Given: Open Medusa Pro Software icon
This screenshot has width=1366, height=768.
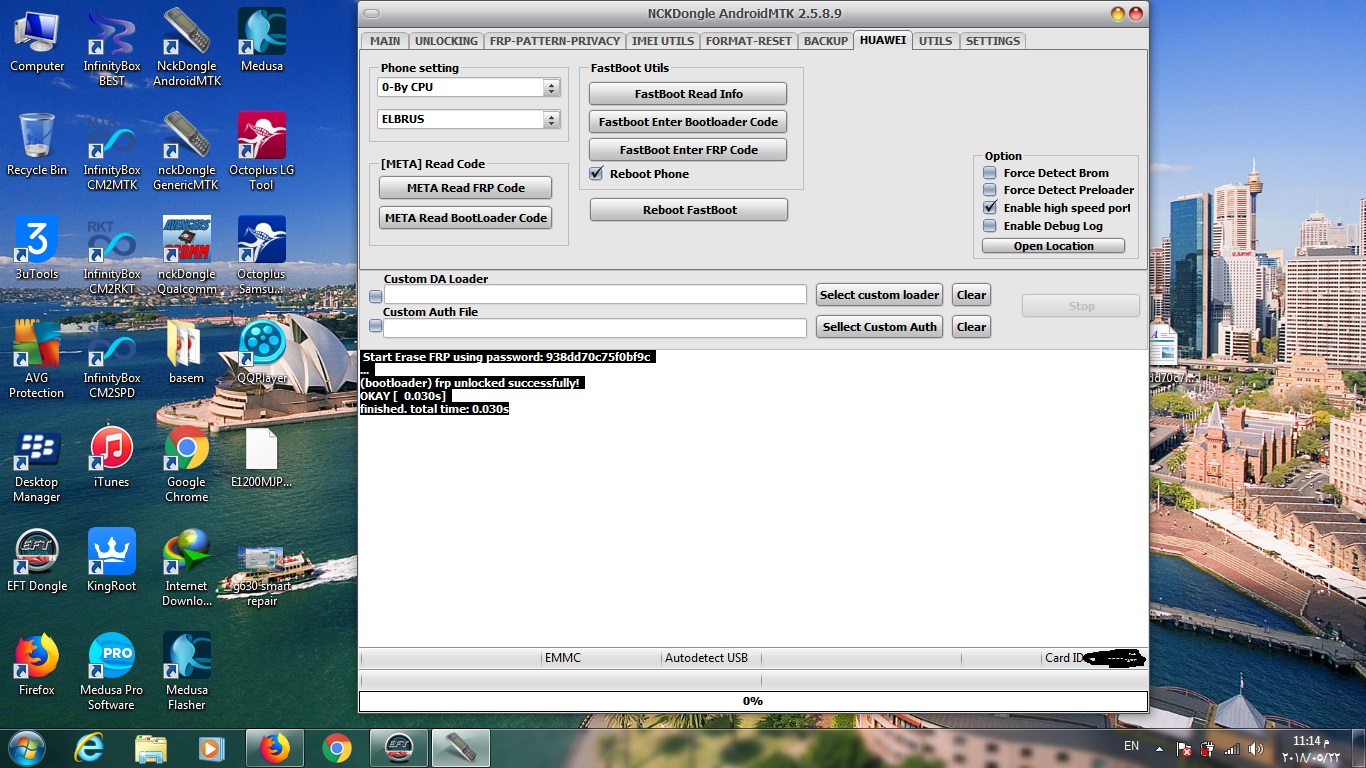Looking at the screenshot, I should pos(111,671).
